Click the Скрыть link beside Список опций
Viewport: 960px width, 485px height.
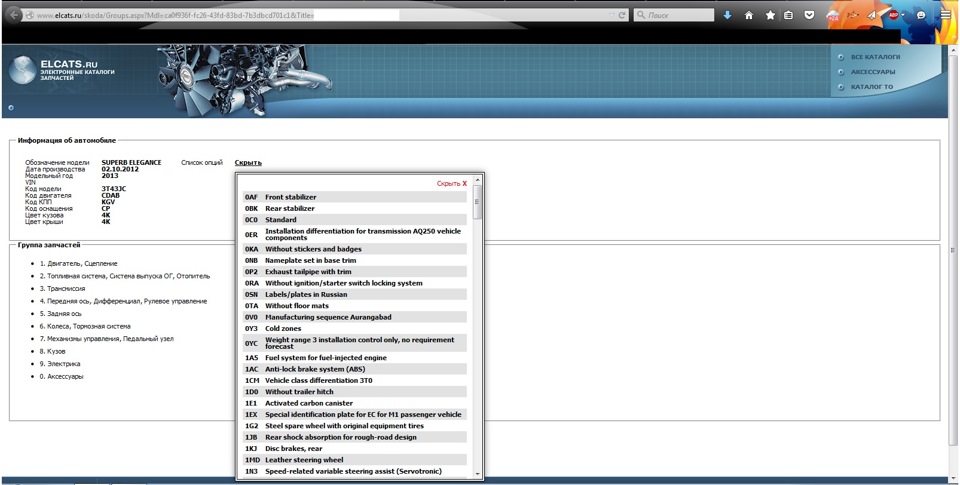click(248, 163)
